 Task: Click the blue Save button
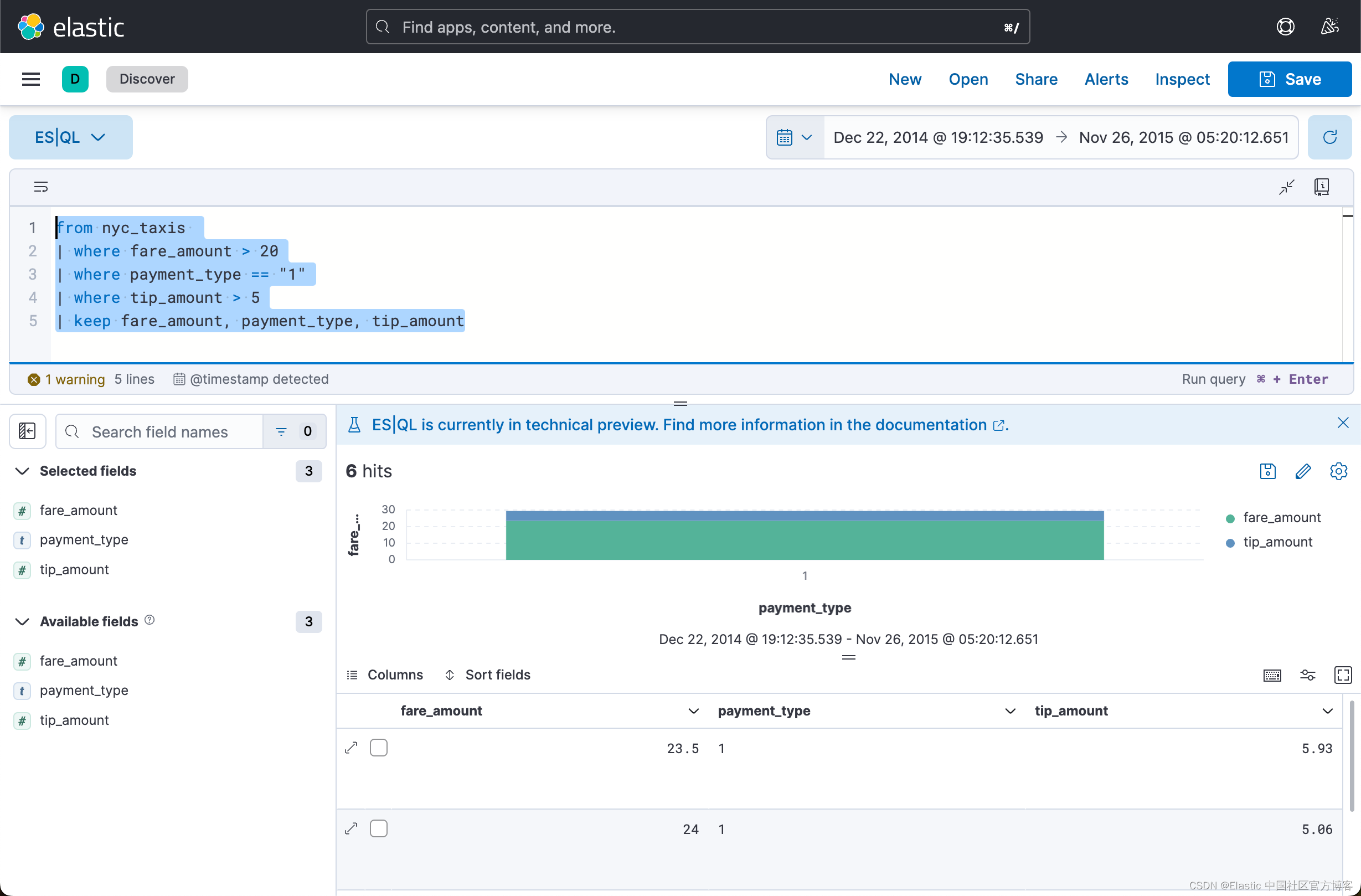click(1289, 79)
